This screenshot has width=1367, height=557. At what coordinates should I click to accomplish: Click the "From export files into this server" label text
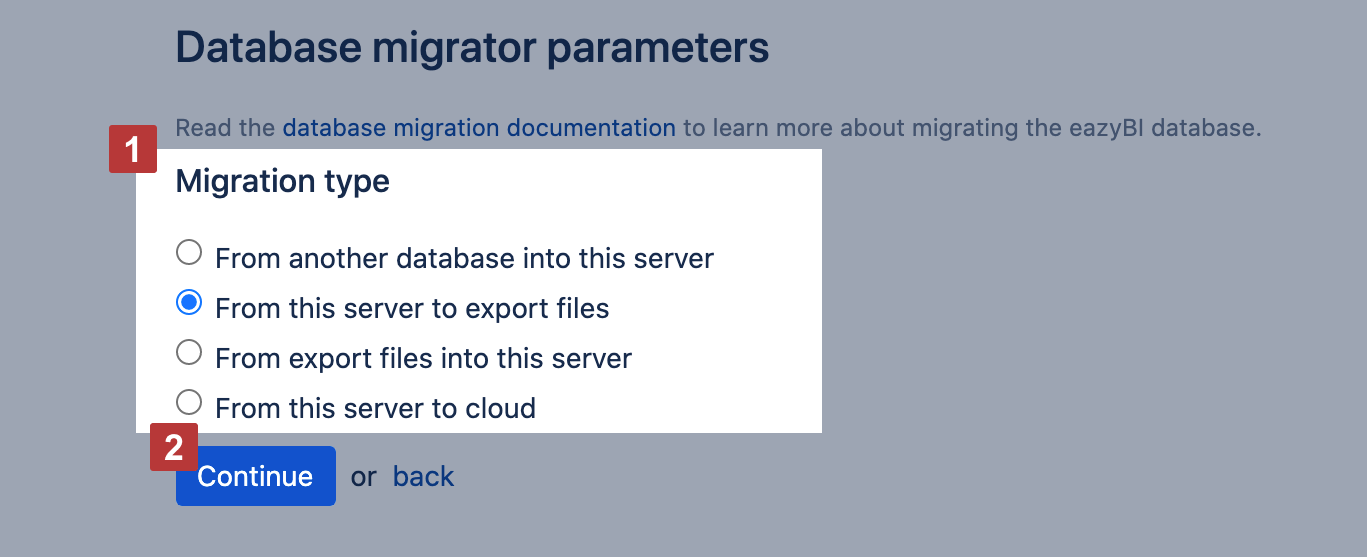[423, 358]
